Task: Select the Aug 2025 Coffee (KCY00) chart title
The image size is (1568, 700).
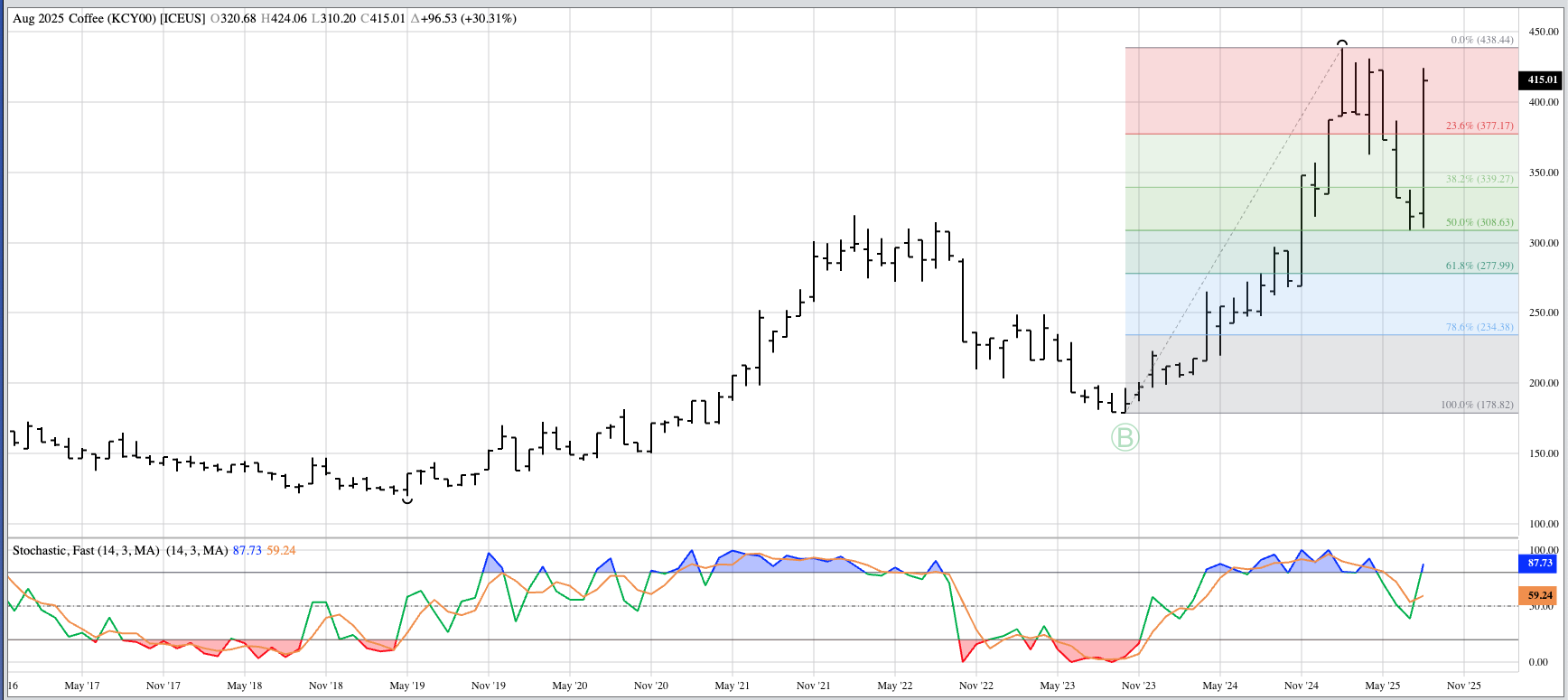Action: click(108, 18)
